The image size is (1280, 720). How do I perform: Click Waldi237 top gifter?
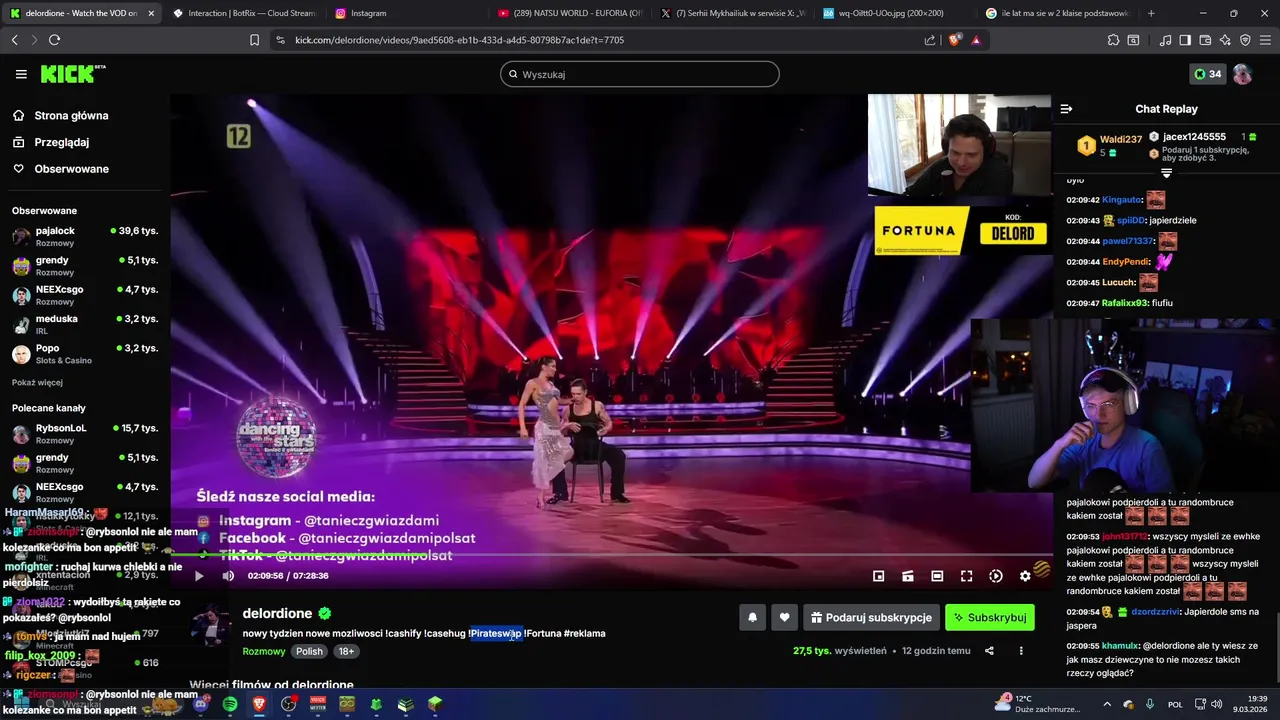pos(1120,140)
